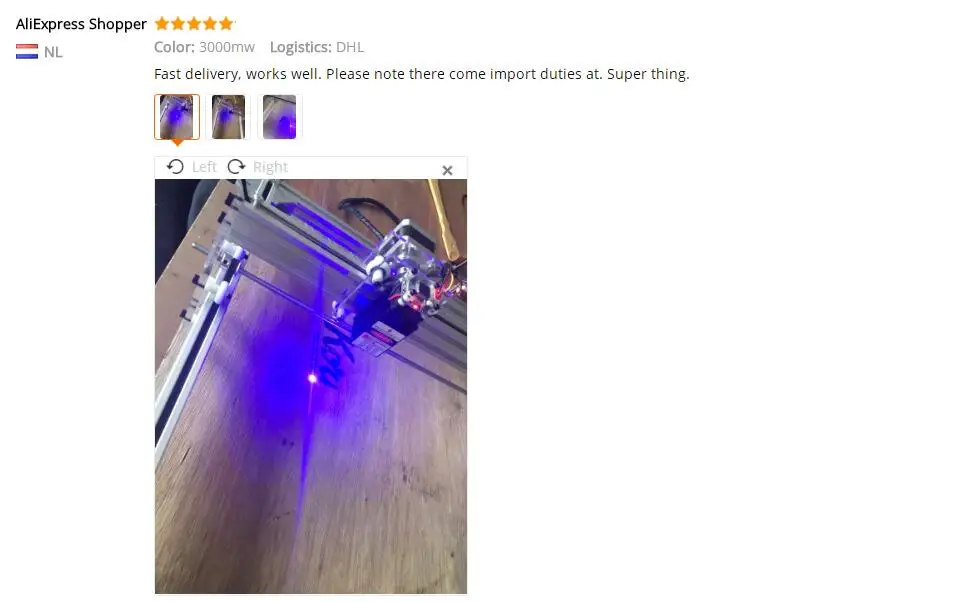View the third review photo thumbnail

279,117
